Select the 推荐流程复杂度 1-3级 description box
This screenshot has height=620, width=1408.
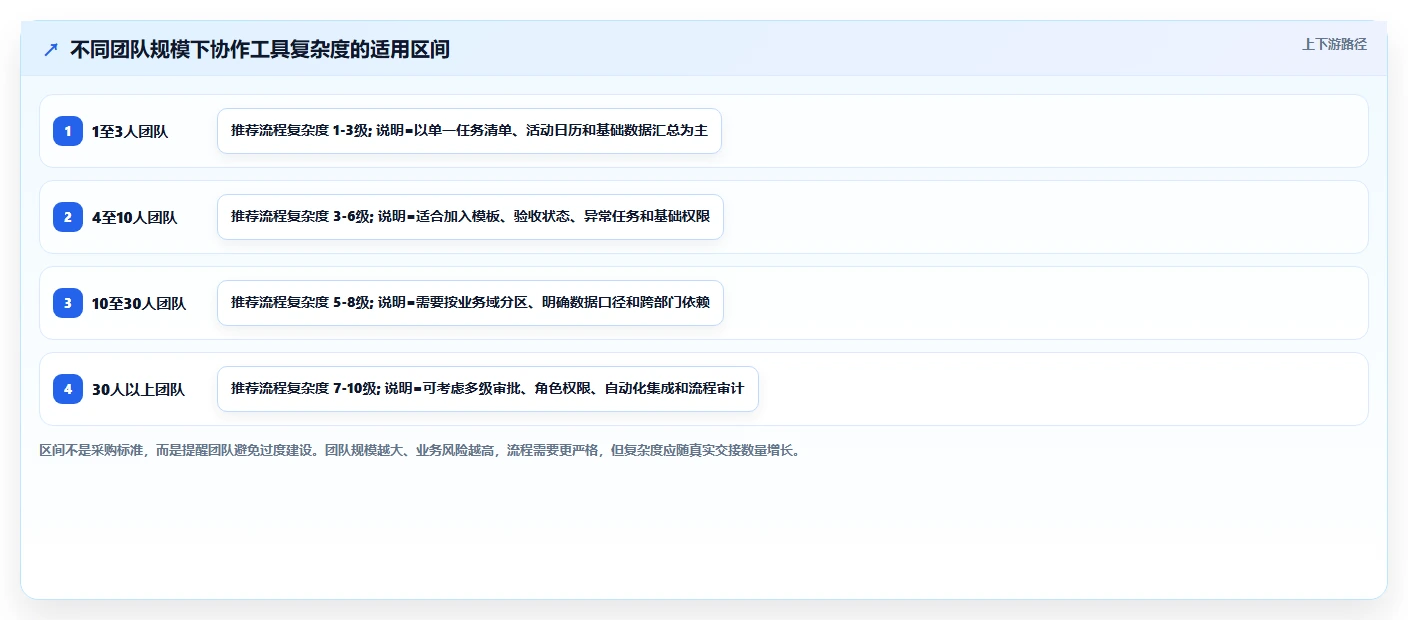pos(469,131)
